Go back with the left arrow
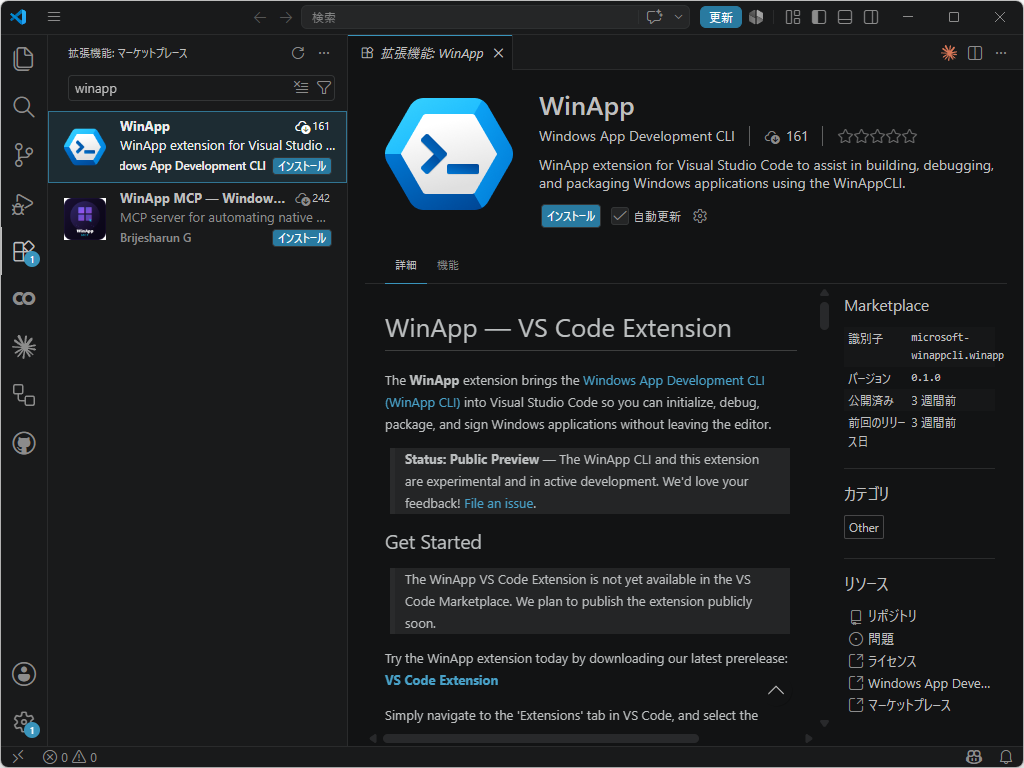Image resolution: width=1024 pixels, height=768 pixels. pyautogui.click(x=260, y=18)
